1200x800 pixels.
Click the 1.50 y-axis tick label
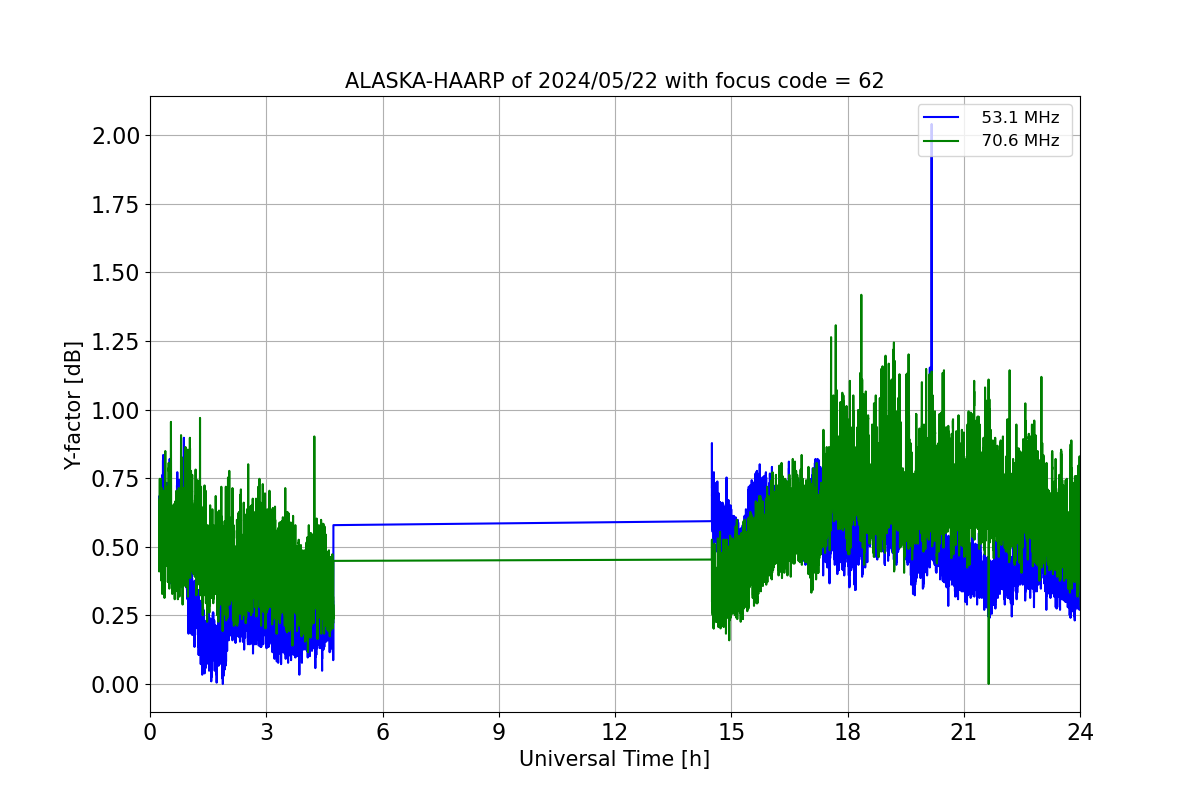click(115, 273)
